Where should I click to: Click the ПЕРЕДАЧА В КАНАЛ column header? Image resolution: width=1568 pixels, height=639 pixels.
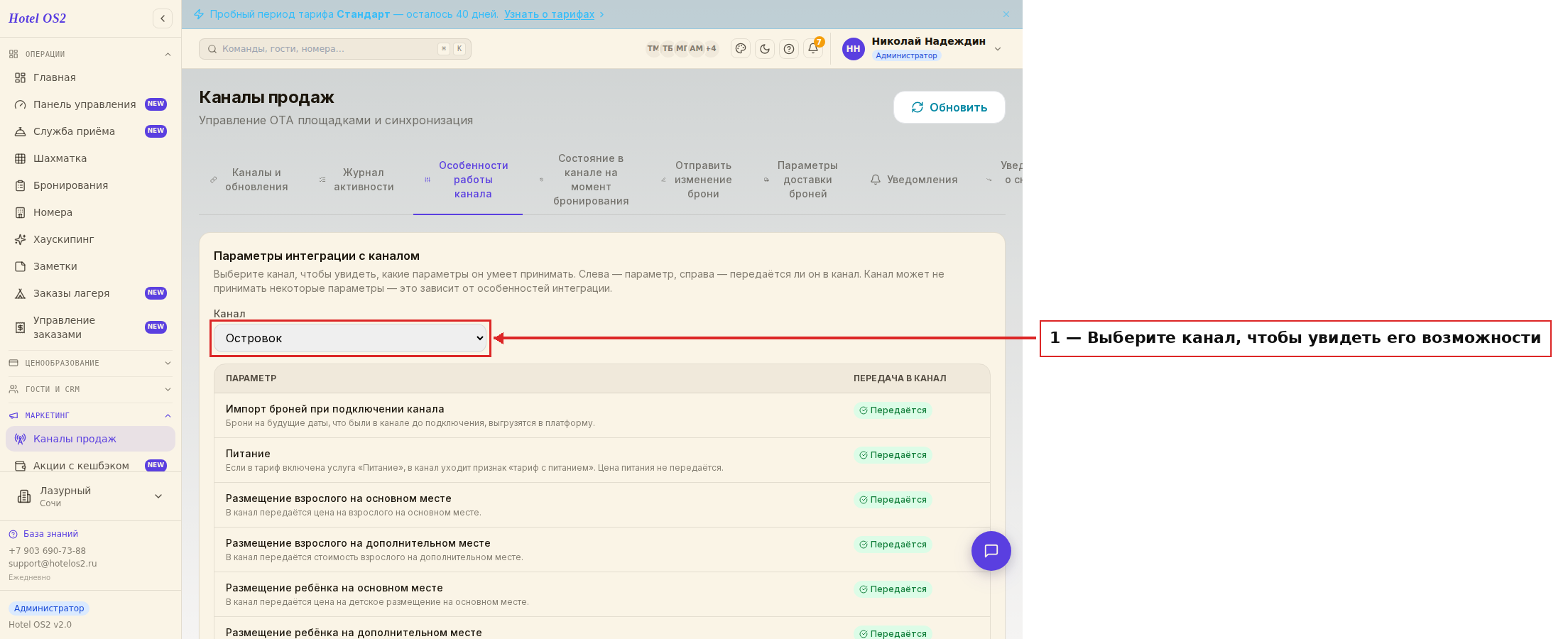(x=900, y=378)
